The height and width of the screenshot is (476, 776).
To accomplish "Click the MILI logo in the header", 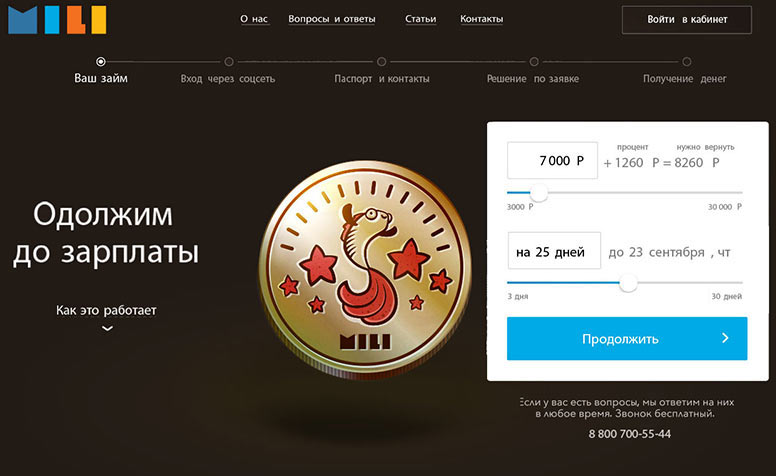I will 57,19.
